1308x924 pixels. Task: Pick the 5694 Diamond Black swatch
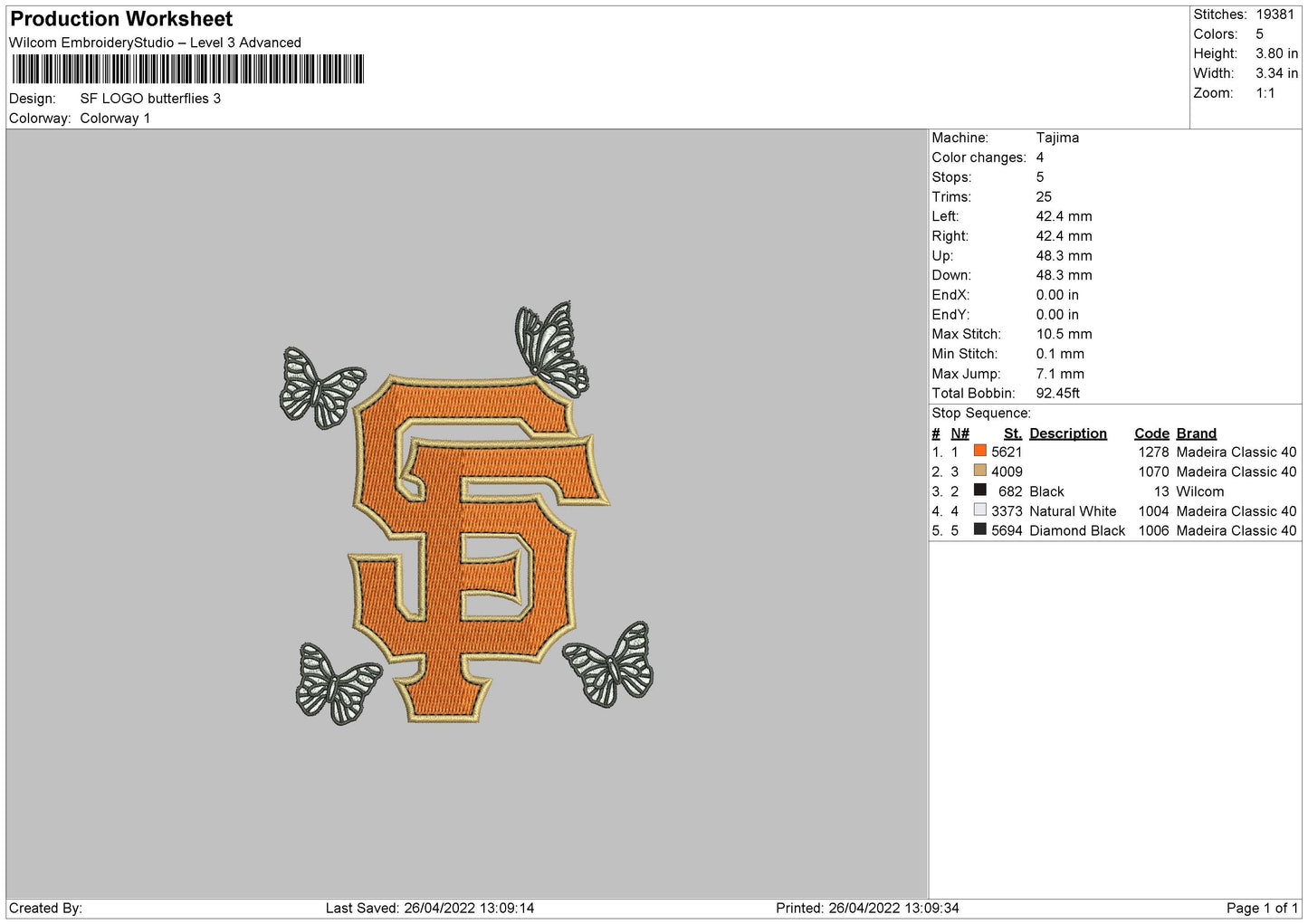coord(979,529)
